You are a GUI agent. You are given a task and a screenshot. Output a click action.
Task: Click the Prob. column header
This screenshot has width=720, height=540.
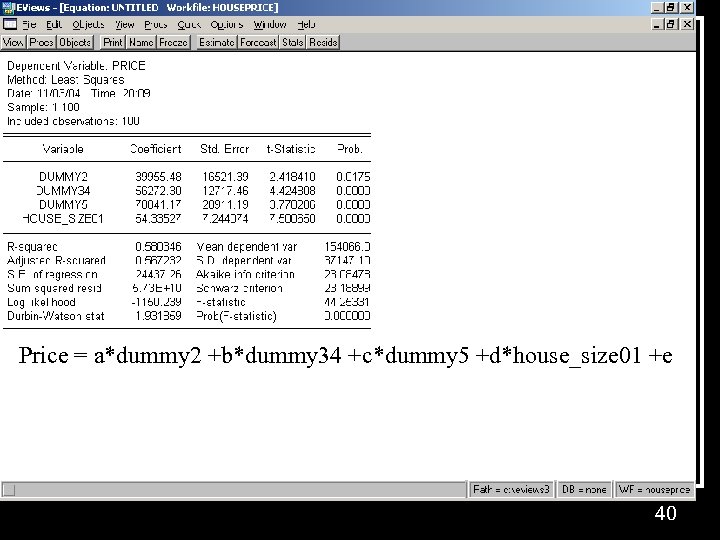(x=350, y=149)
